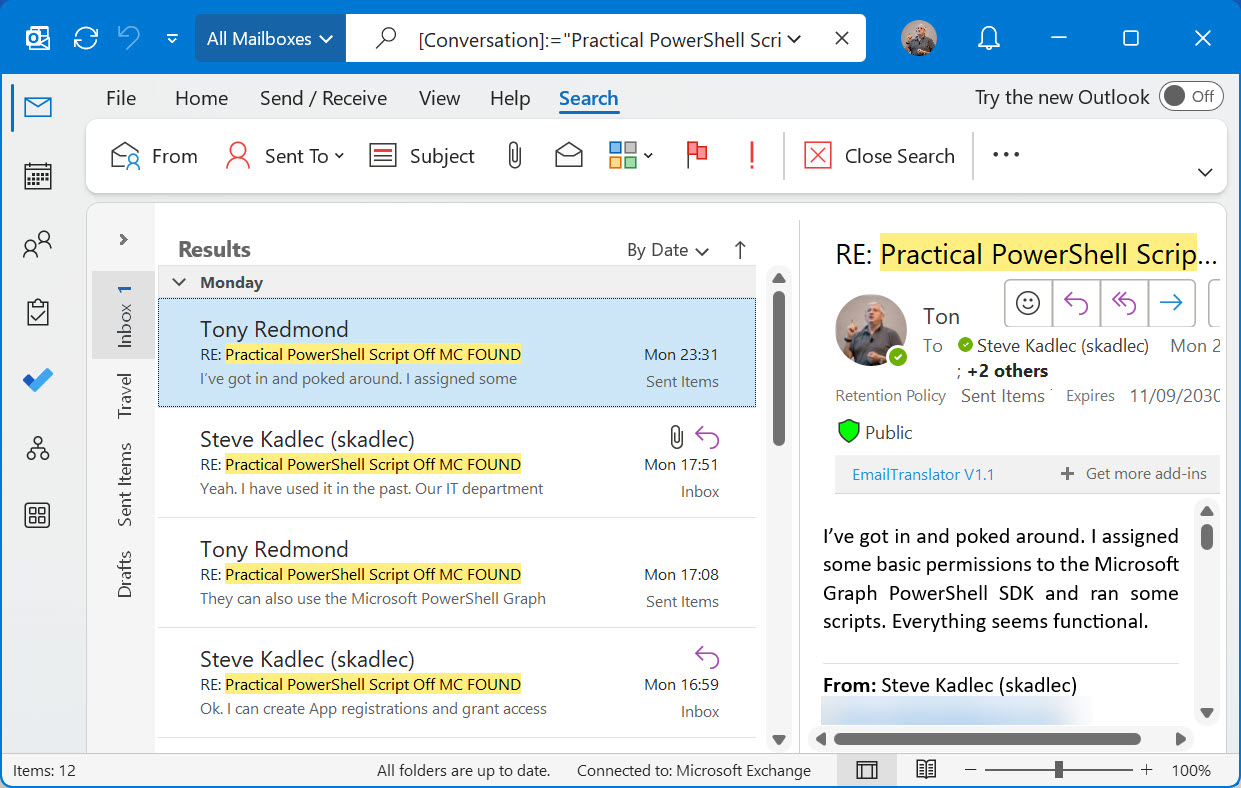Click the Undo arrow in title bar
The image size is (1241, 788).
(130, 38)
